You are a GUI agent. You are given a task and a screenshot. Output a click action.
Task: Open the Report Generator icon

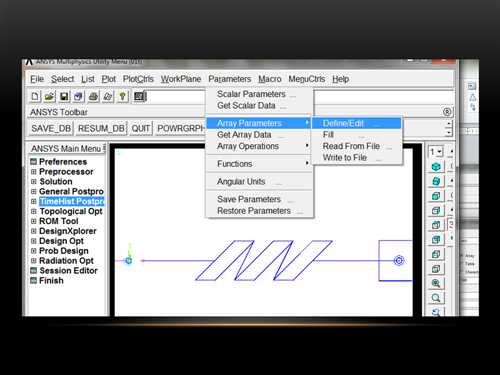click(108, 97)
